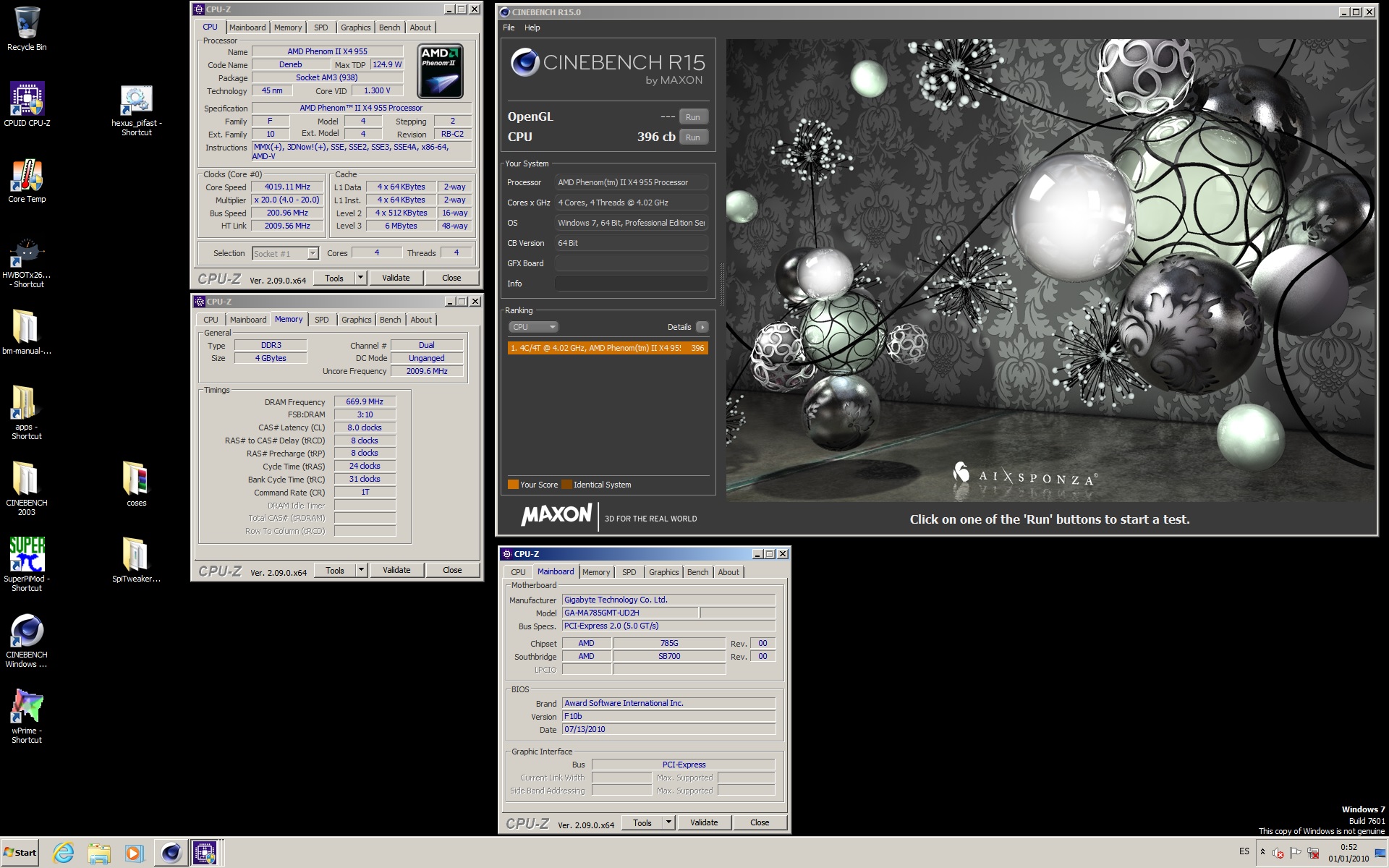This screenshot has height=868, width=1389.
Task: Select the ranking entry scoring 396
Action: 608,348
